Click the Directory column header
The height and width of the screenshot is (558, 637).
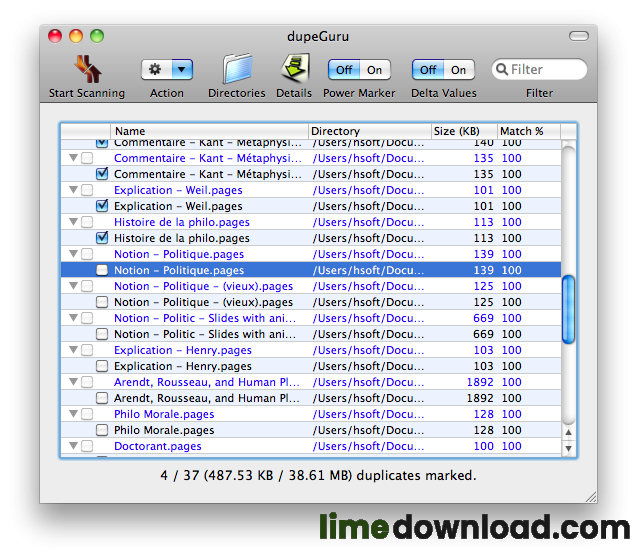pos(368,131)
